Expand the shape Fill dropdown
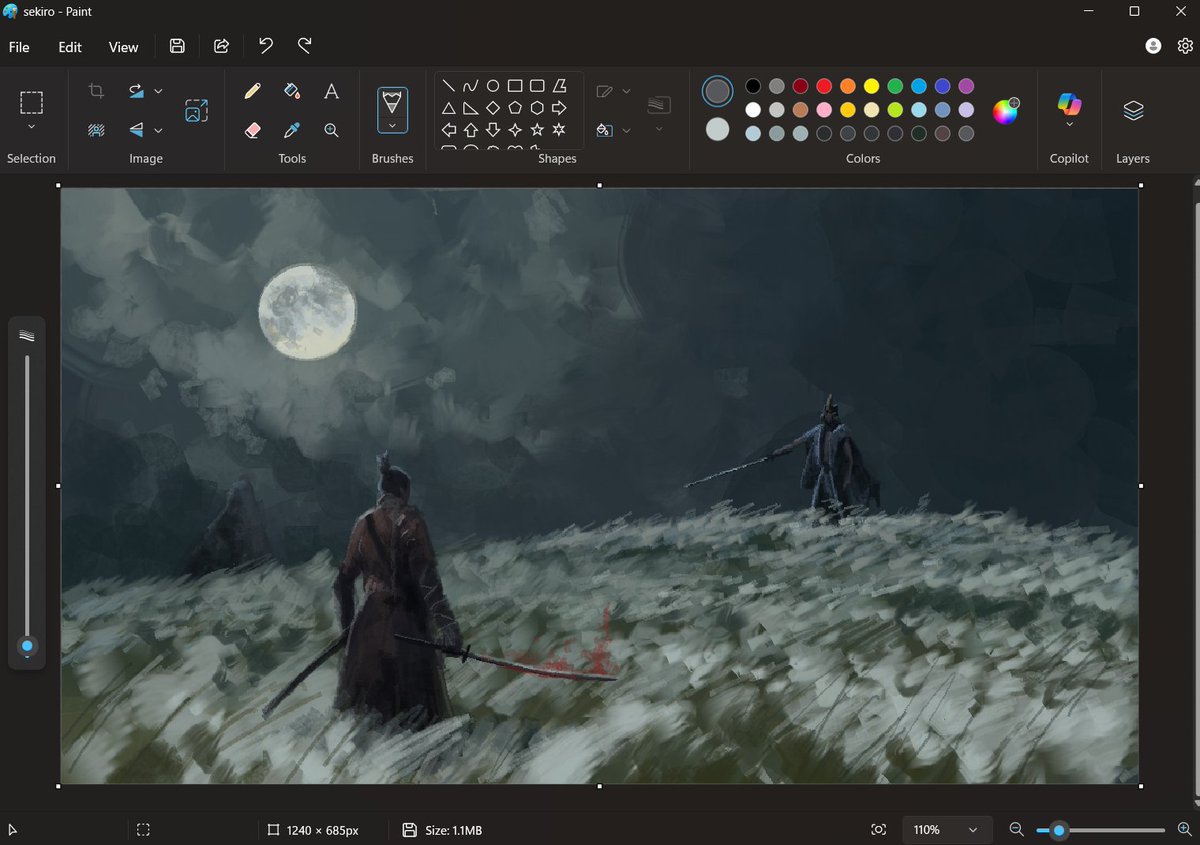1200x845 pixels. 626,130
